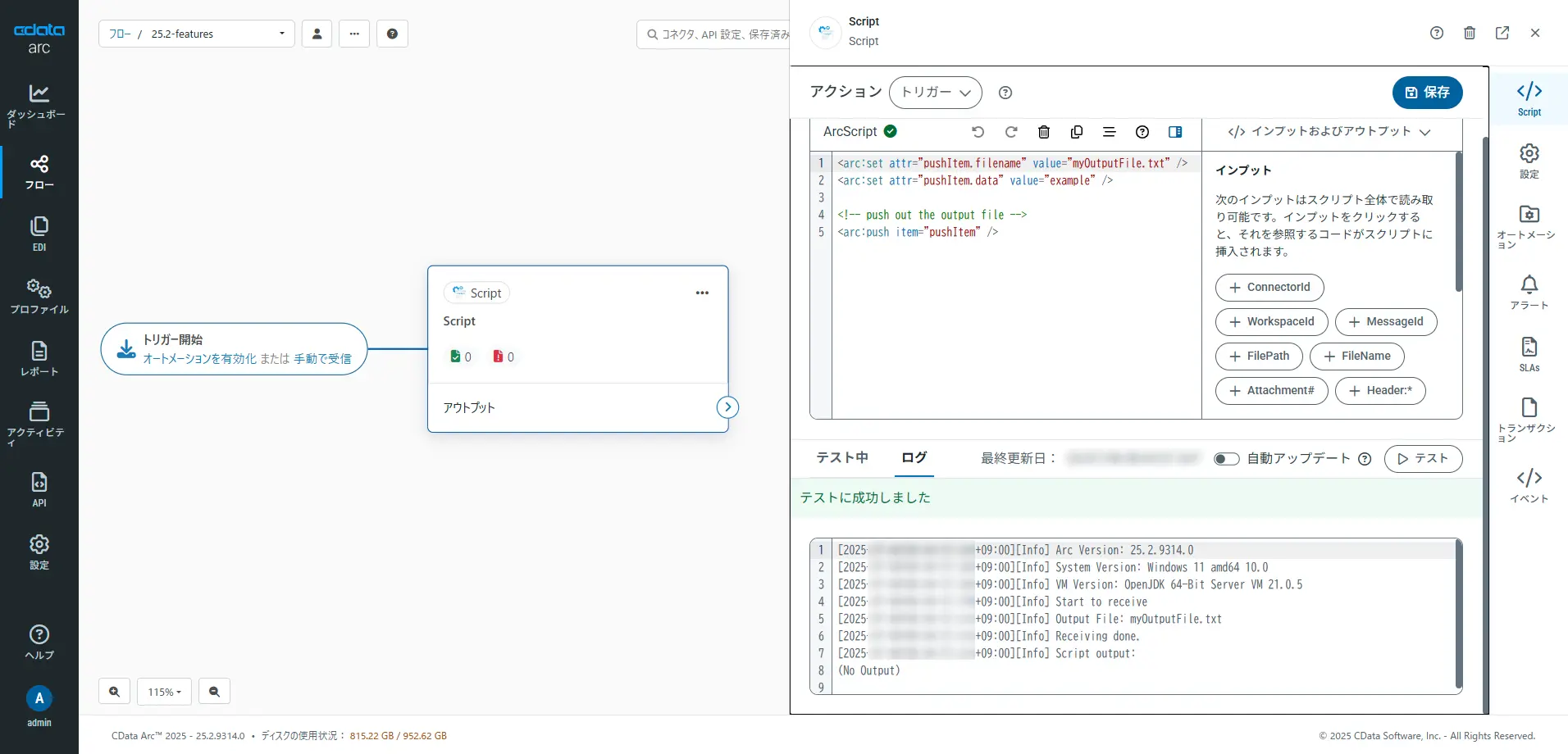
Task: Open the API section in sidebar
Action: pos(39,489)
